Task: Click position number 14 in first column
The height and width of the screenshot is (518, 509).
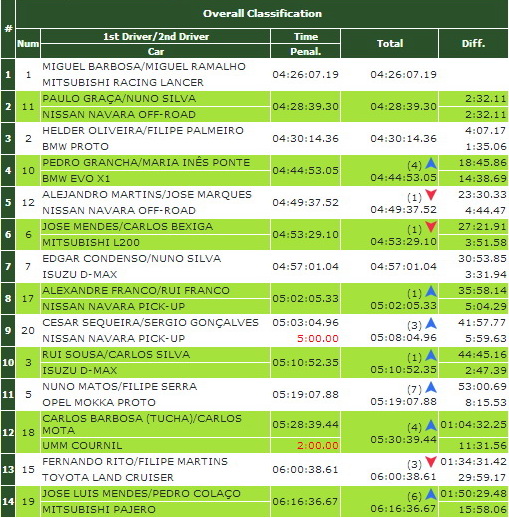Action: pyautogui.click(x=8, y=501)
